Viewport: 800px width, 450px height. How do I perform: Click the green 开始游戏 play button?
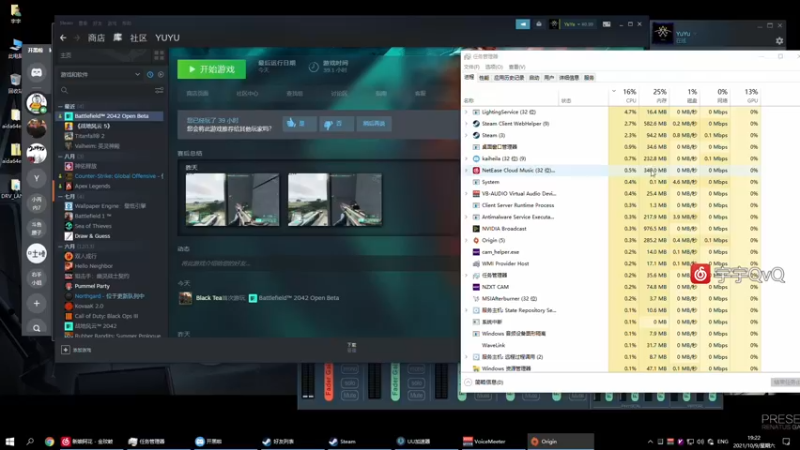pyautogui.click(x=211, y=69)
